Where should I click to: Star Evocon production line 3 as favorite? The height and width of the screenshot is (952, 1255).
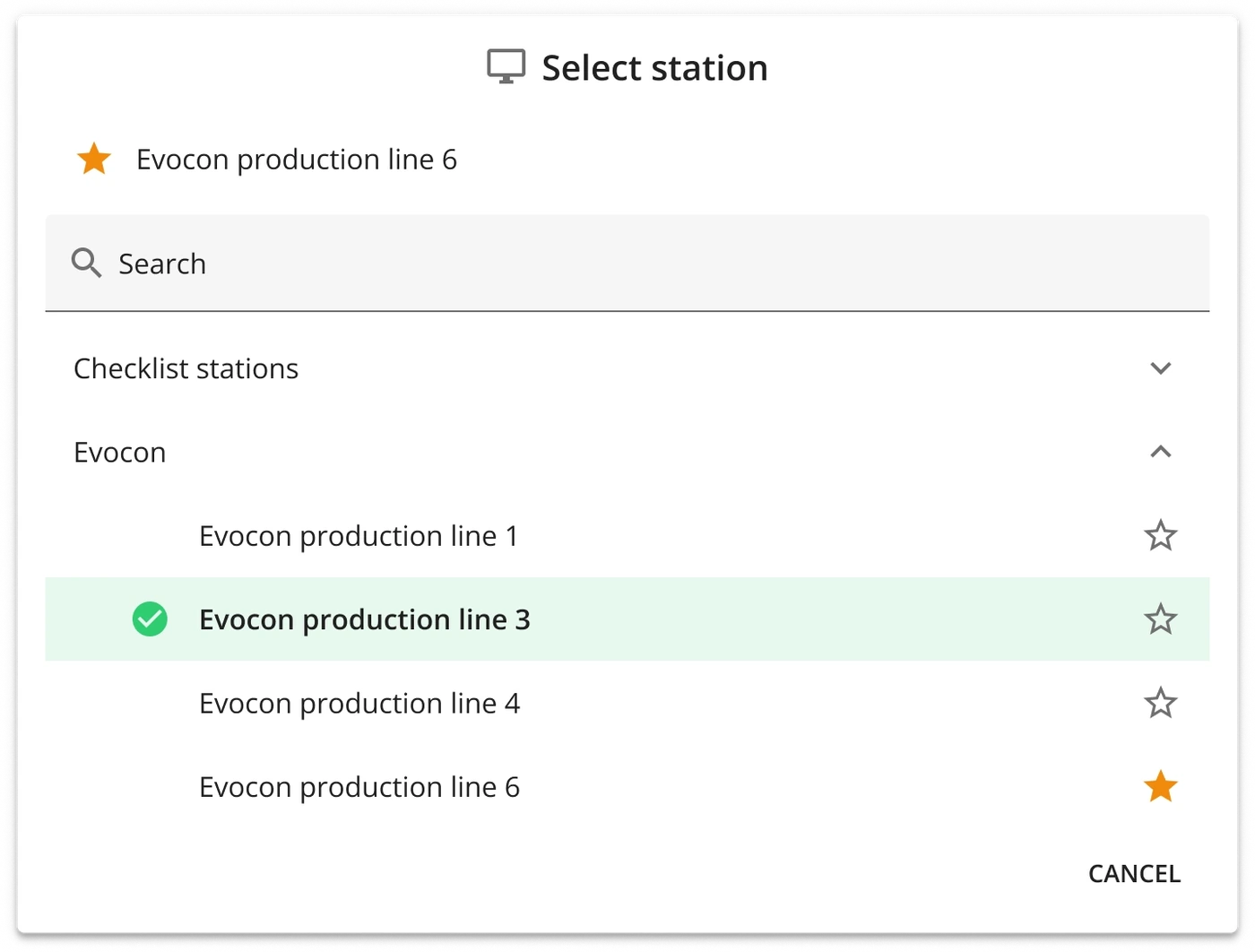coord(1160,619)
